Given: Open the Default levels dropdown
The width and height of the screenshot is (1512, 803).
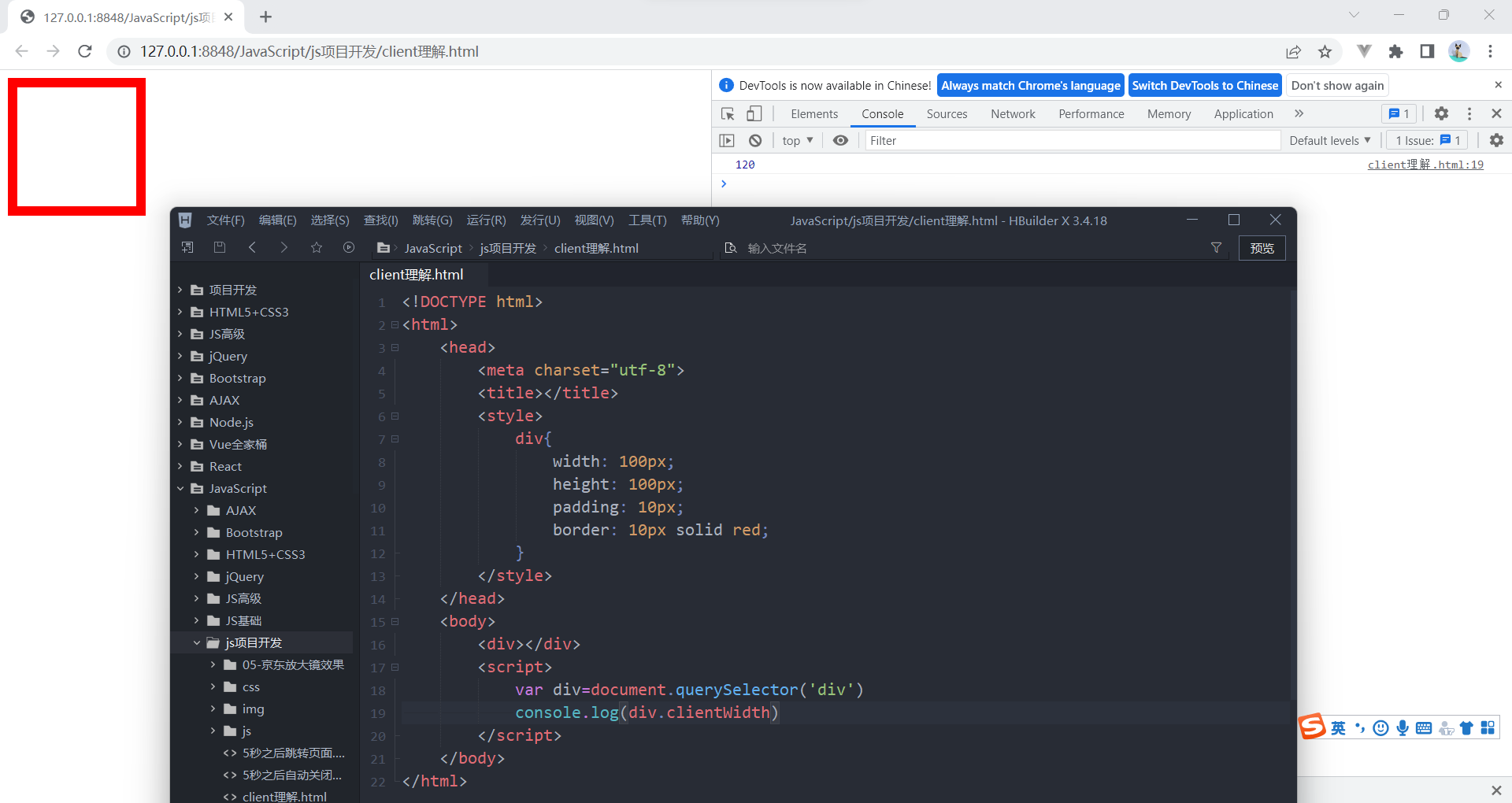Looking at the screenshot, I should click(x=1330, y=140).
